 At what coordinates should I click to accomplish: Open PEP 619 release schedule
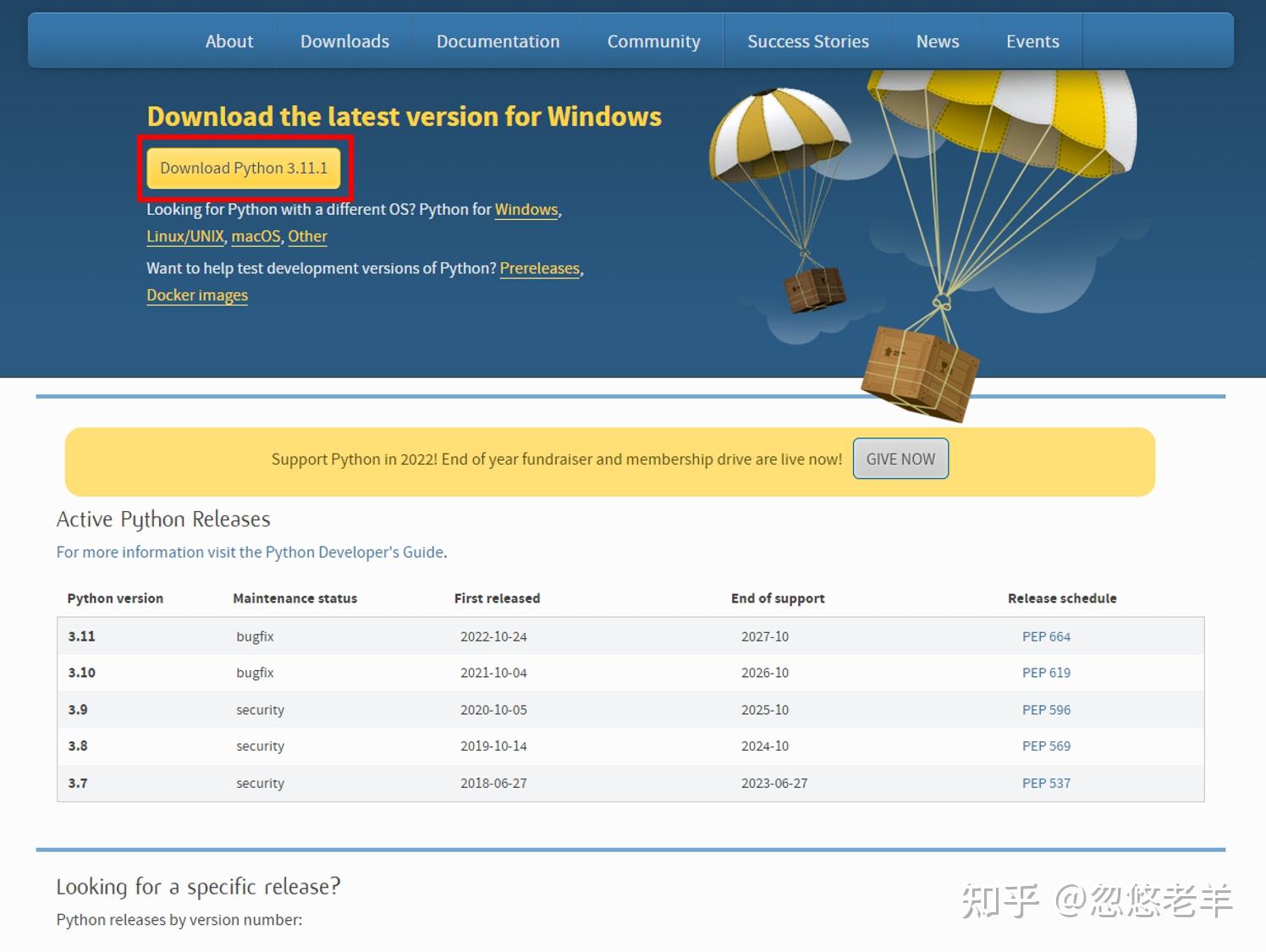click(1046, 673)
